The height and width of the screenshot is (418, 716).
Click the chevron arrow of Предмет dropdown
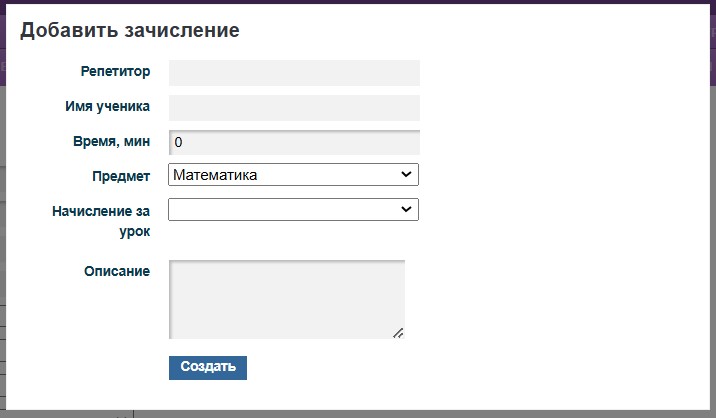click(406, 174)
